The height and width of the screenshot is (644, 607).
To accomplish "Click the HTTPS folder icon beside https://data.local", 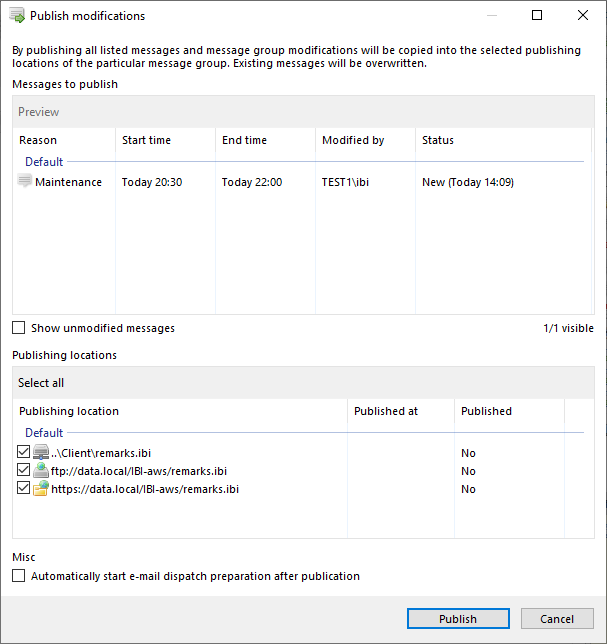I will [41, 489].
